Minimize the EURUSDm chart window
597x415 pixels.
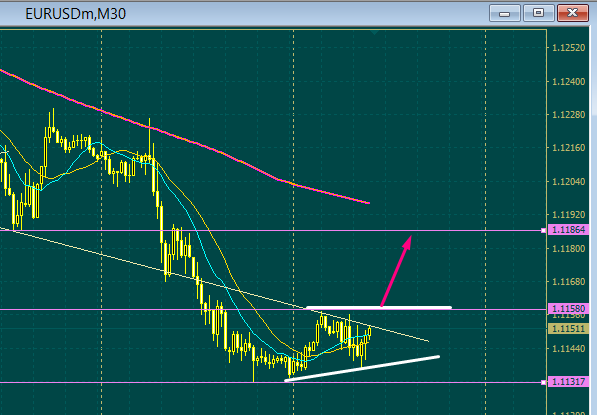504,13
